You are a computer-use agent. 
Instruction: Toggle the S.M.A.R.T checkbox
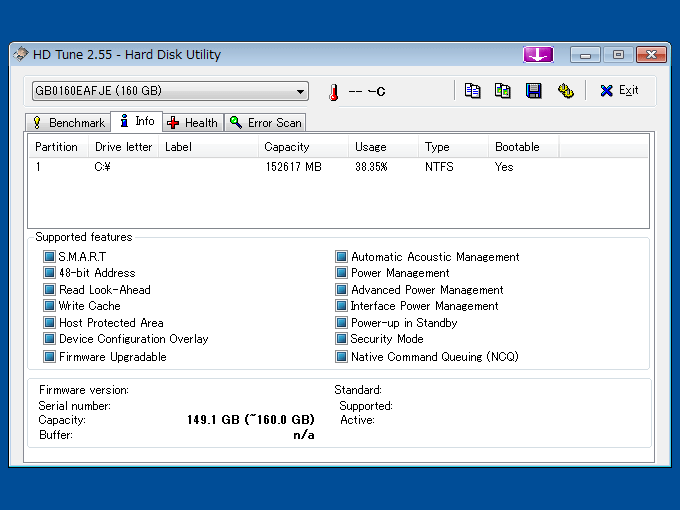pyautogui.click(x=49, y=257)
